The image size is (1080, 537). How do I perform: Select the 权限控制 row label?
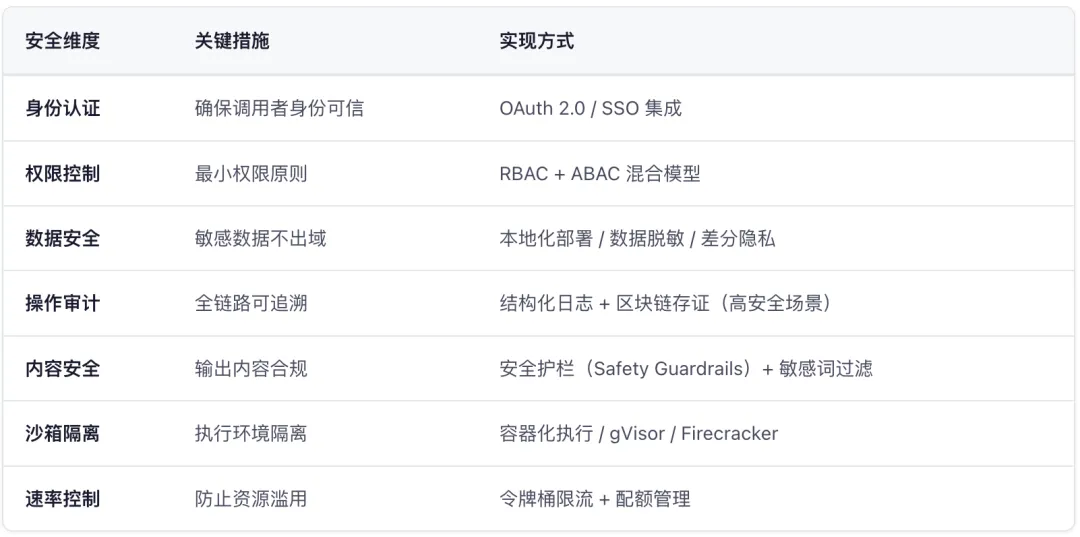63,173
